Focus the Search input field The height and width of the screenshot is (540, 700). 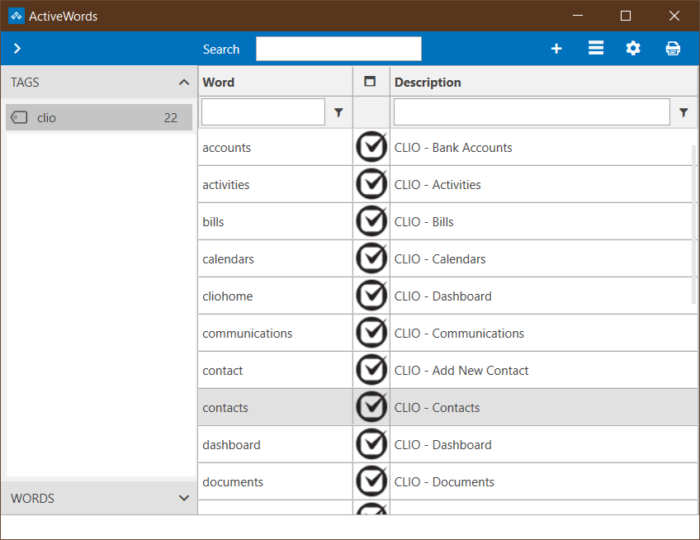tap(338, 49)
